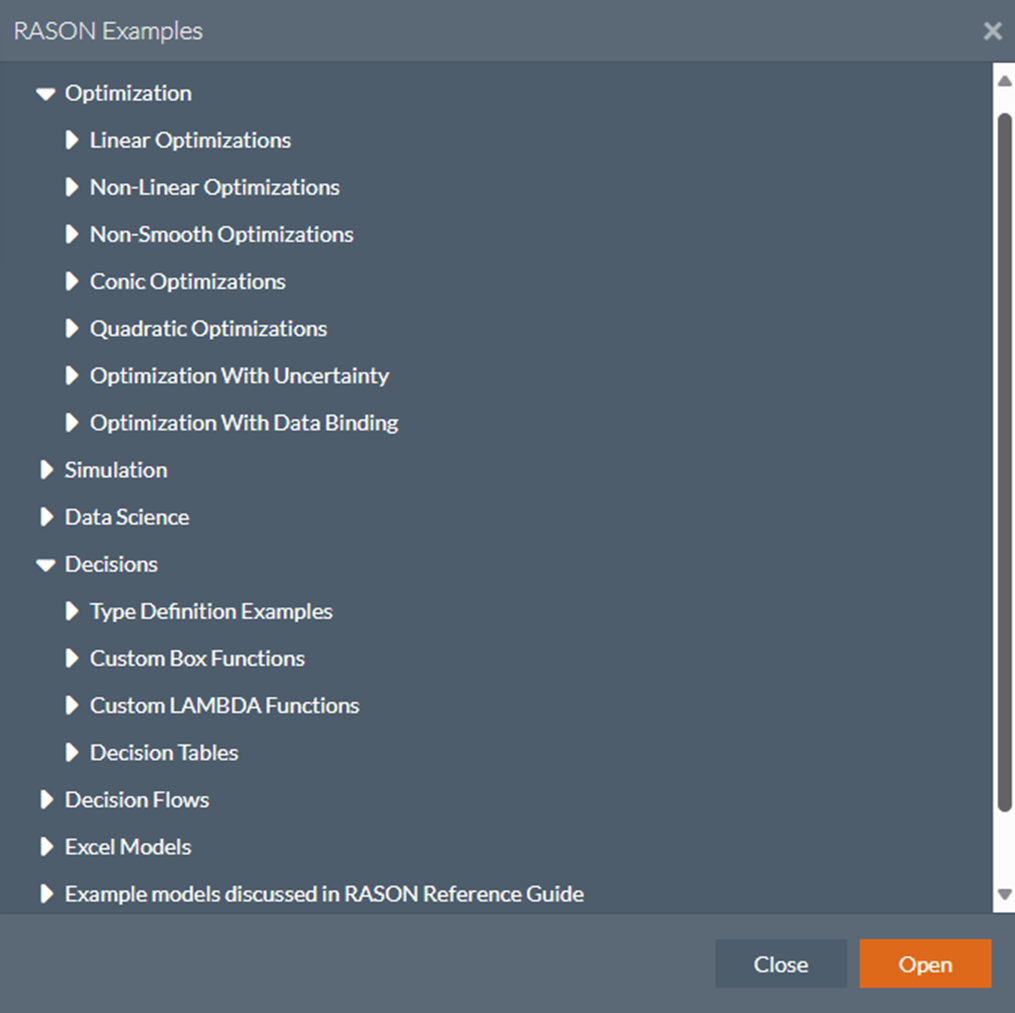Viewport: 1015px width, 1013px height.
Task: Choose Quadratic Optimizations in the tree
Action: [208, 329]
